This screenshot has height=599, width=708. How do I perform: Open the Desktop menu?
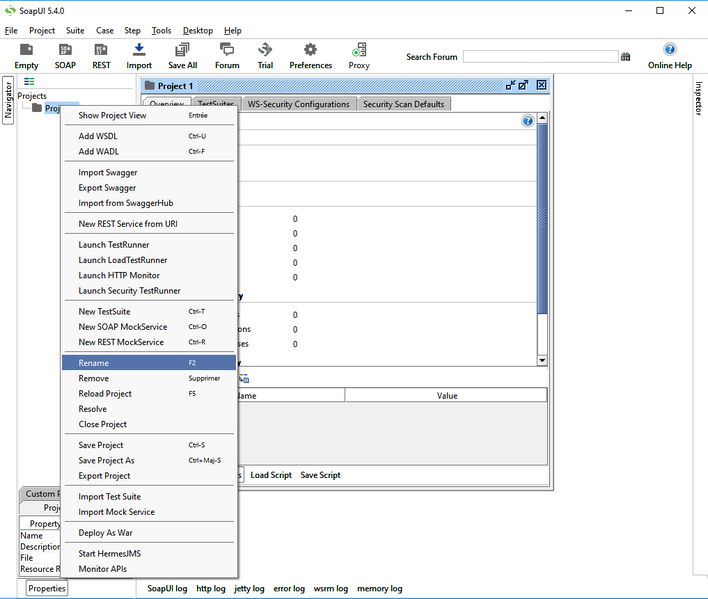[198, 31]
